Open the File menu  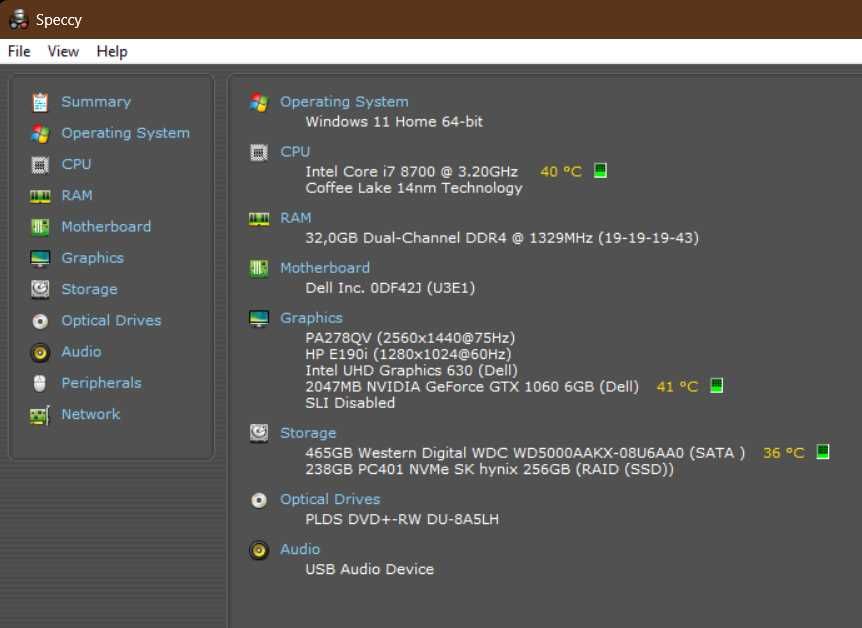(x=19, y=51)
